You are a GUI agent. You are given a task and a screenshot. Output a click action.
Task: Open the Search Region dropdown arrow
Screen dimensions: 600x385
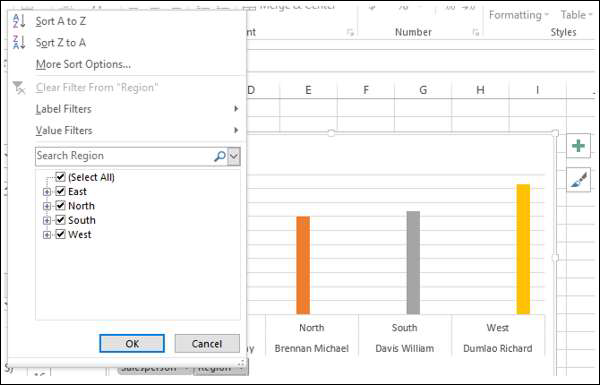point(234,156)
